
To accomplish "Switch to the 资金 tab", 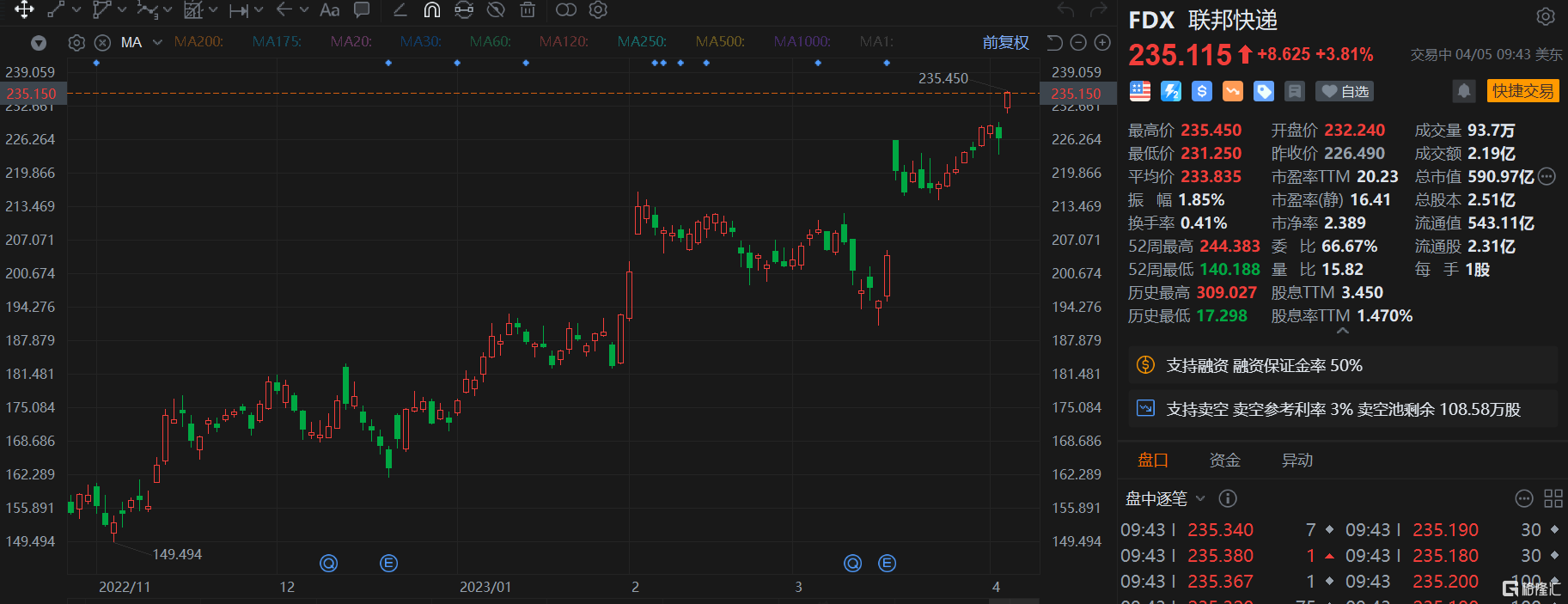I will click(x=1224, y=461).
